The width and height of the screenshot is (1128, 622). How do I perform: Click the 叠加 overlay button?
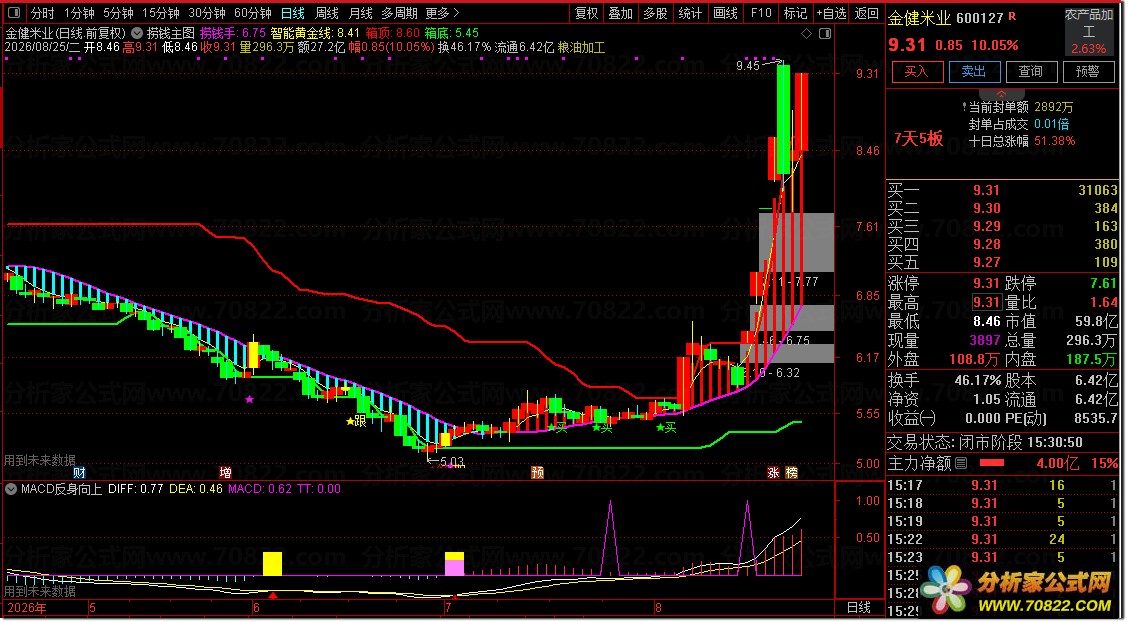[620, 13]
